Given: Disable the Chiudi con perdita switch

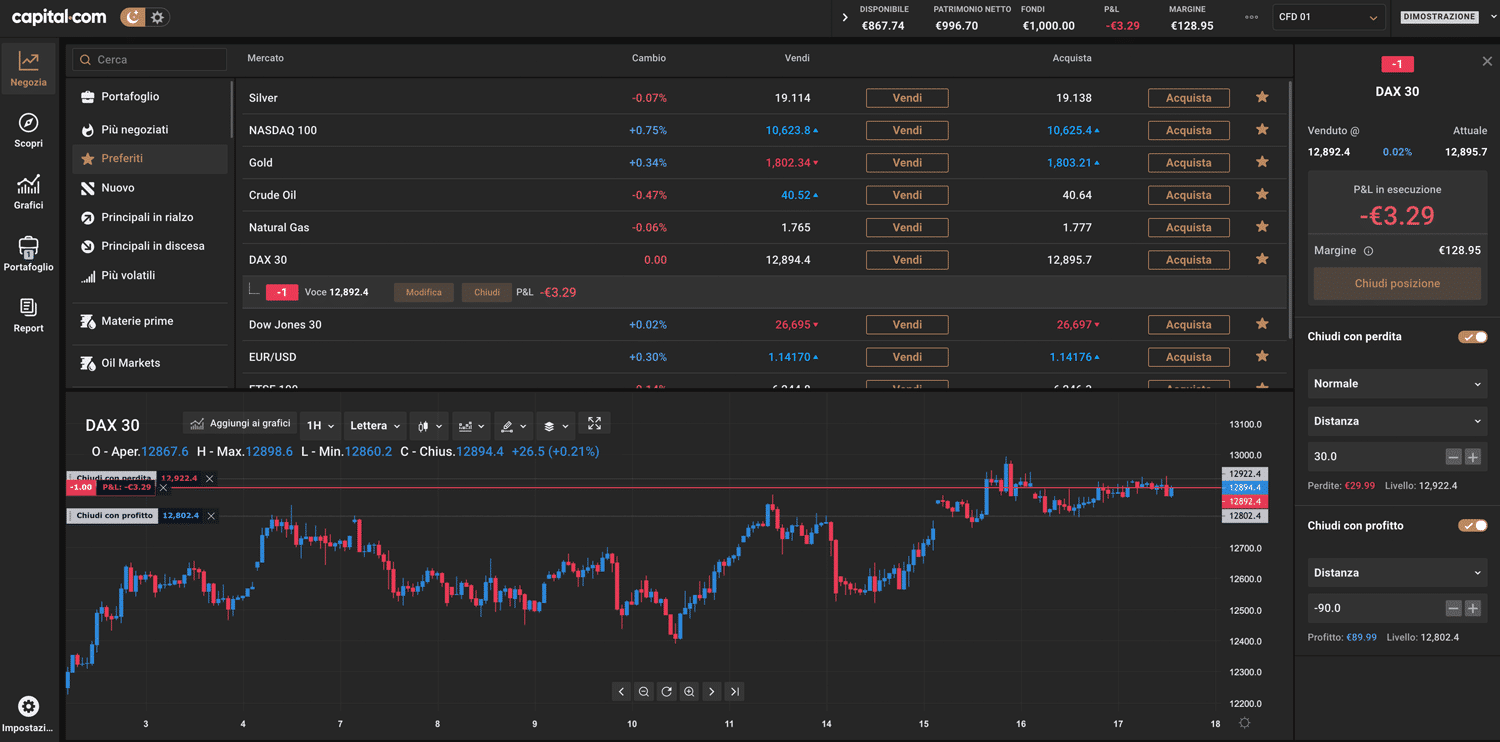Looking at the screenshot, I should point(1473,337).
